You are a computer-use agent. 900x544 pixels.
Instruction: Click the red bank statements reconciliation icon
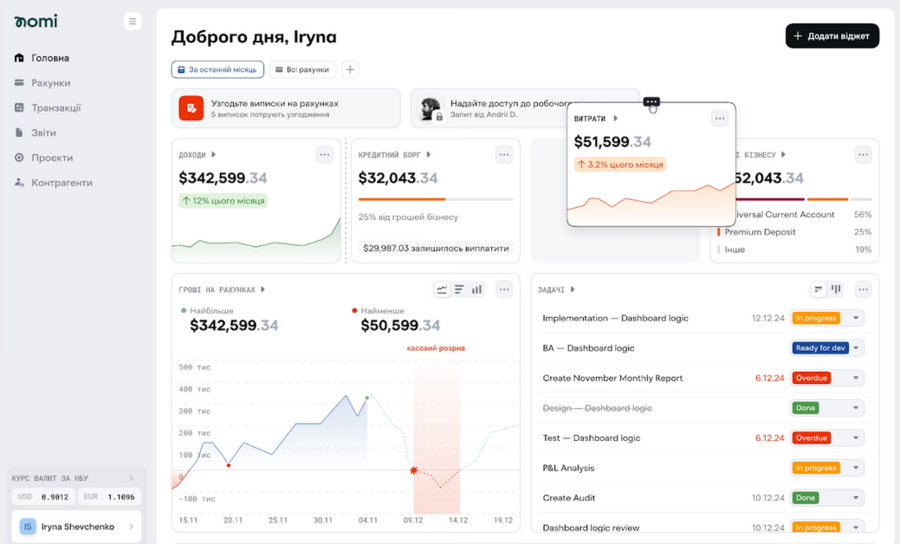(191, 108)
